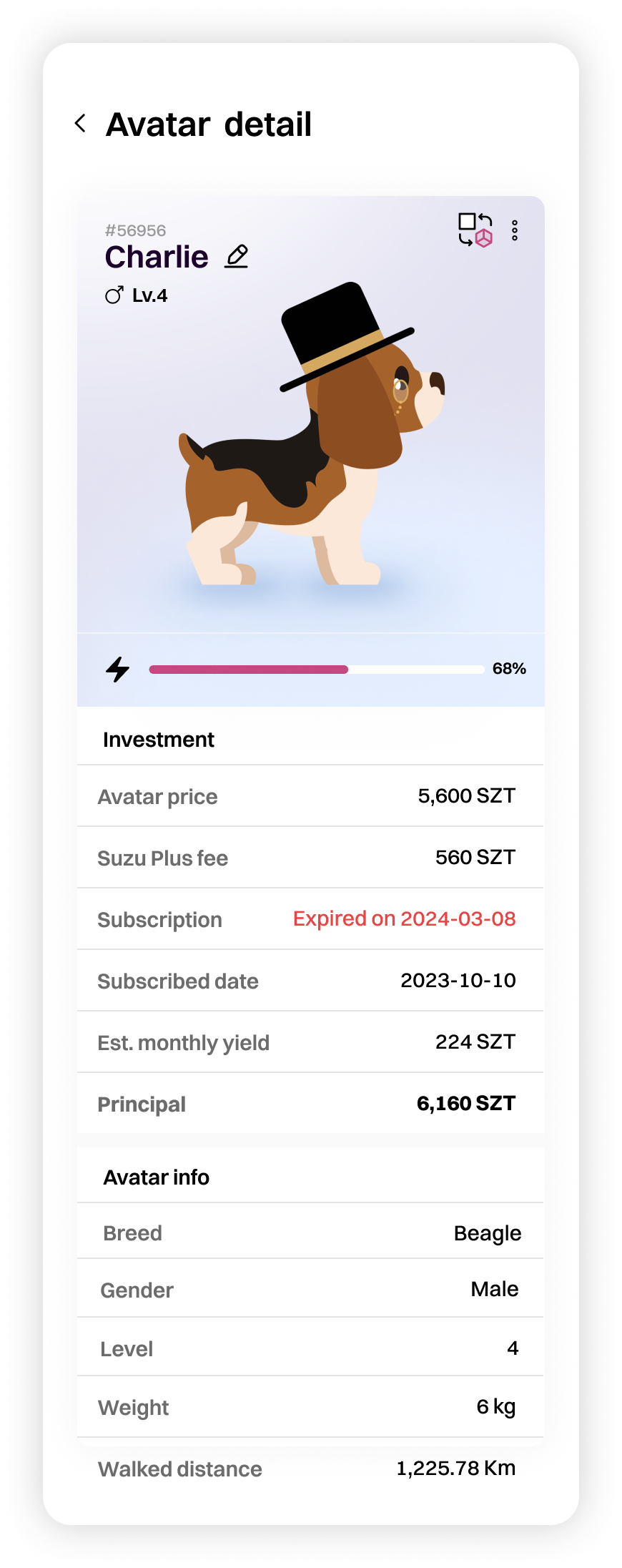Open the three-dot more options menu
The height and width of the screenshot is (1568, 622).
[x=515, y=230]
